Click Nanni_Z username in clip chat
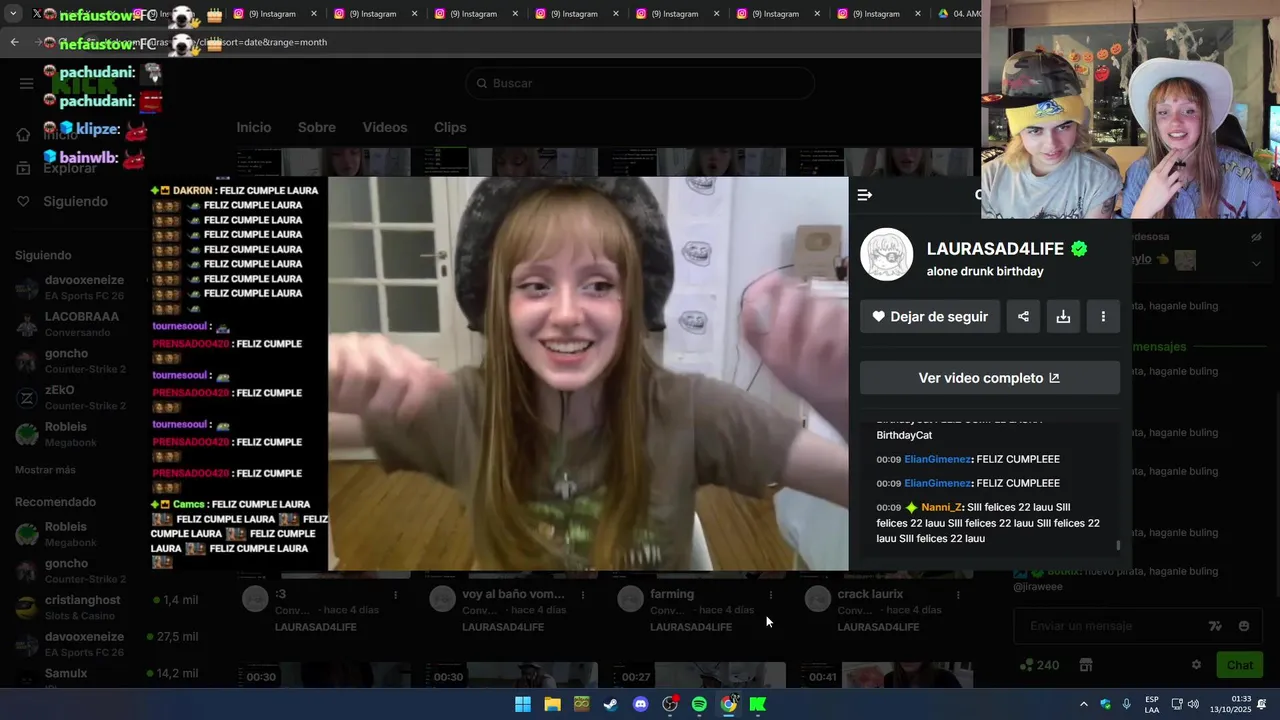The height and width of the screenshot is (720, 1280). pyautogui.click(x=941, y=507)
